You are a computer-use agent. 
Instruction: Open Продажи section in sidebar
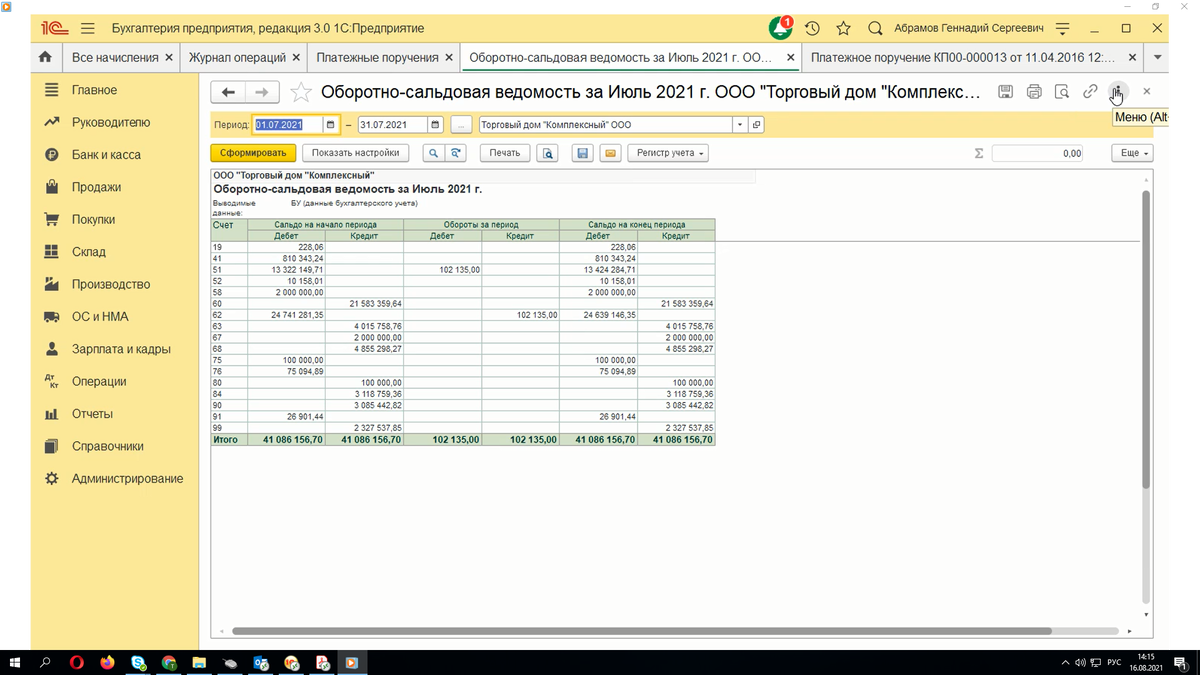pos(96,187)
